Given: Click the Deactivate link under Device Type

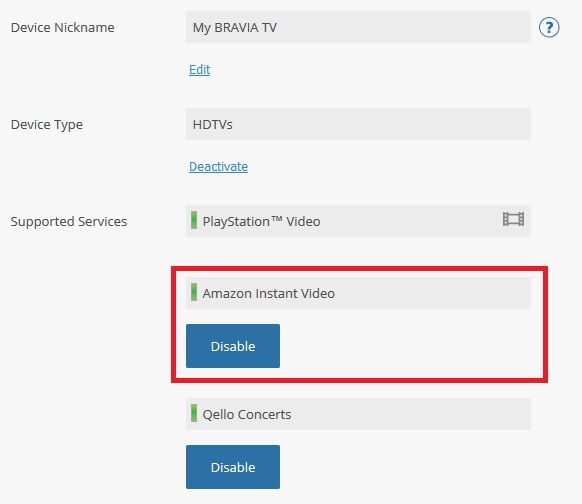Looking at the screenshot, I should tap(218, 167).
